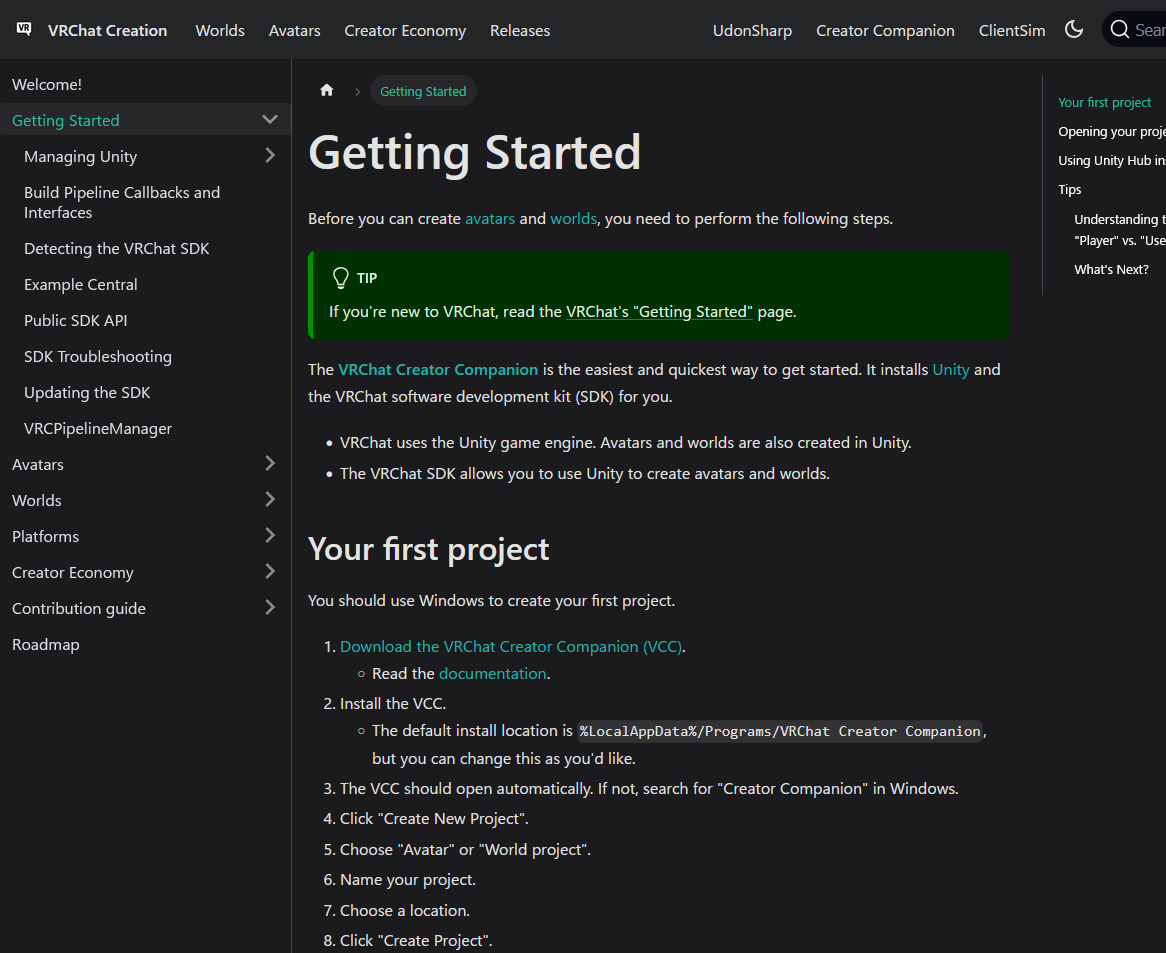Click the VRChat logo icon
The height and width of the screenshot is (953, 1166).
click(24, 29)
